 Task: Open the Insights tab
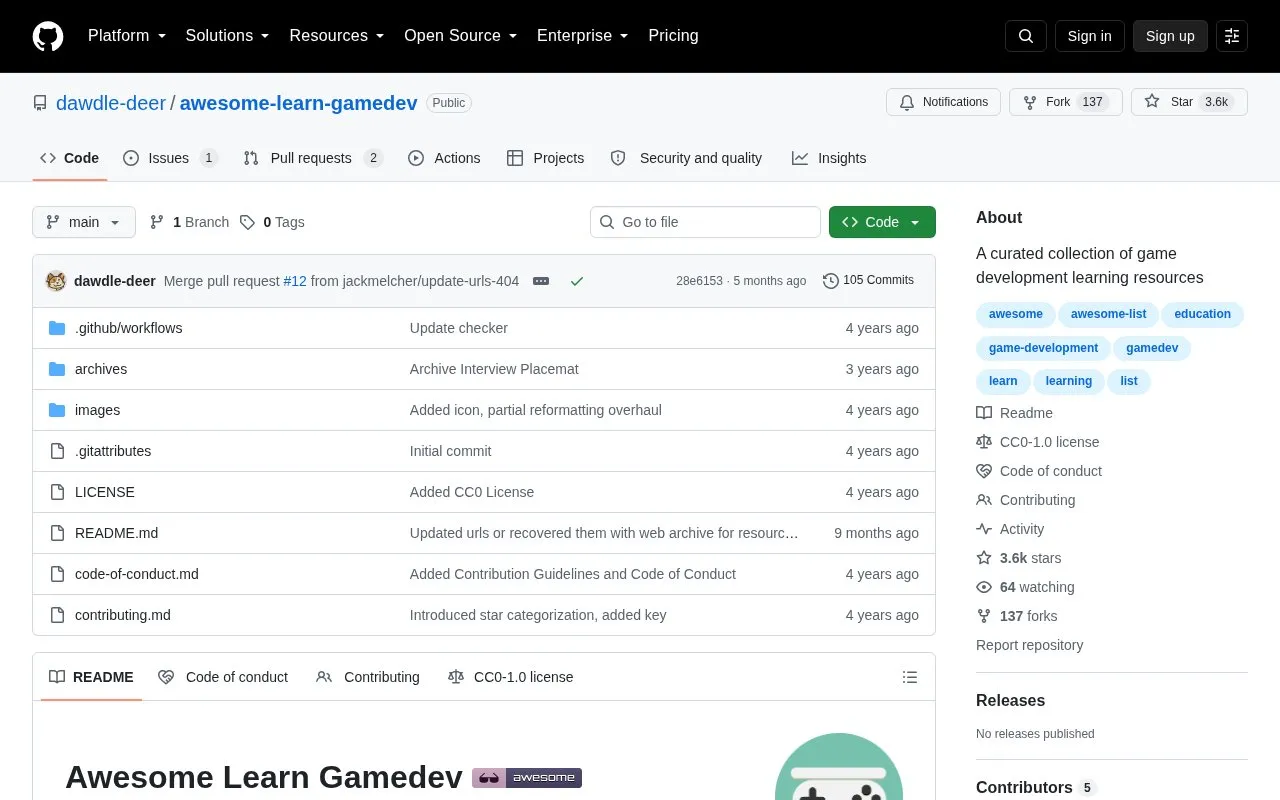pyautogui.click(x=829, y=158)
